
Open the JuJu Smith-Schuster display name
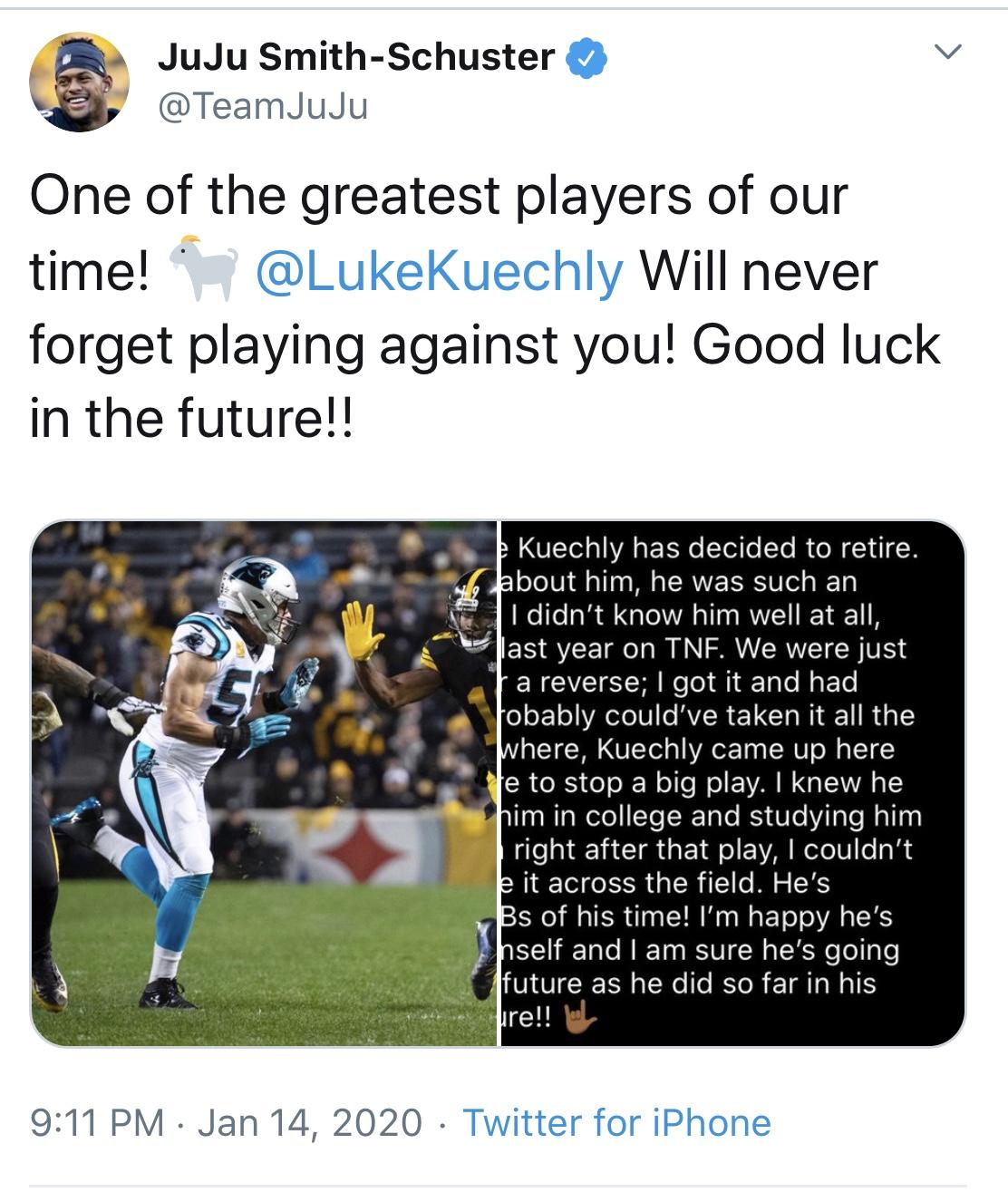tap(355, 57)
